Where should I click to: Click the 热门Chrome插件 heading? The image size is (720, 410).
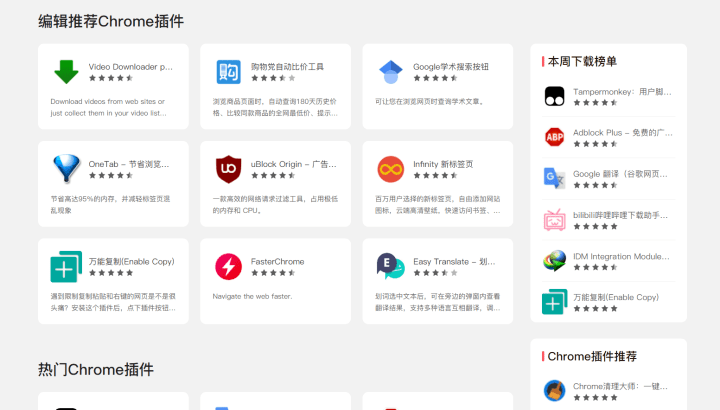pos(96,369)
